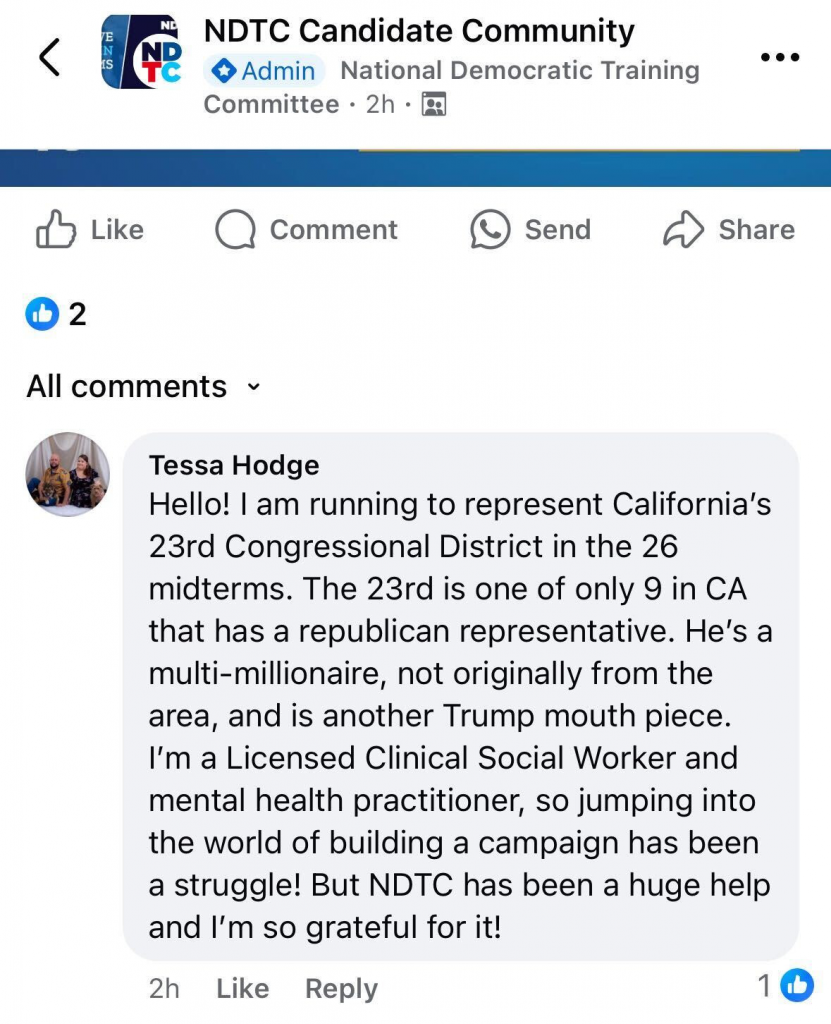View the blue like reactions count
This screenshot has width=831, height=1024.
tap(56, 314)
